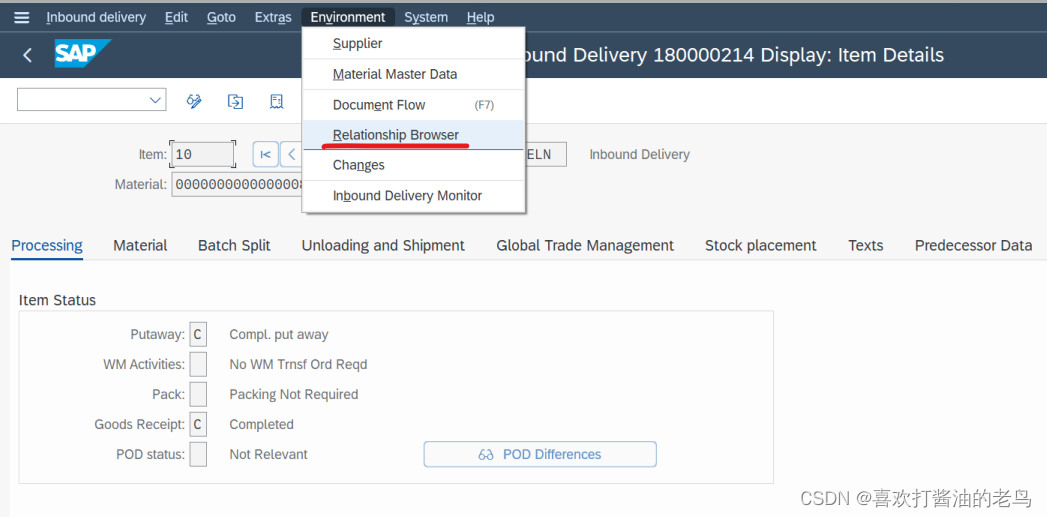Select Supplier from Environment menu

(x=413, y=43)
